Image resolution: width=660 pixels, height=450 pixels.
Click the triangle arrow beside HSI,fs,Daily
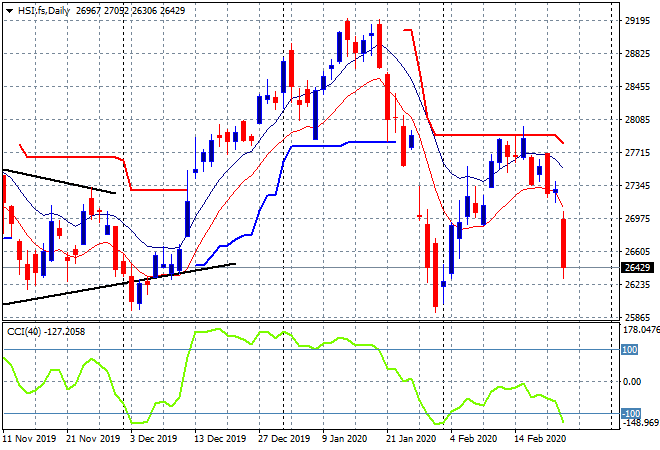click(10, 11)
